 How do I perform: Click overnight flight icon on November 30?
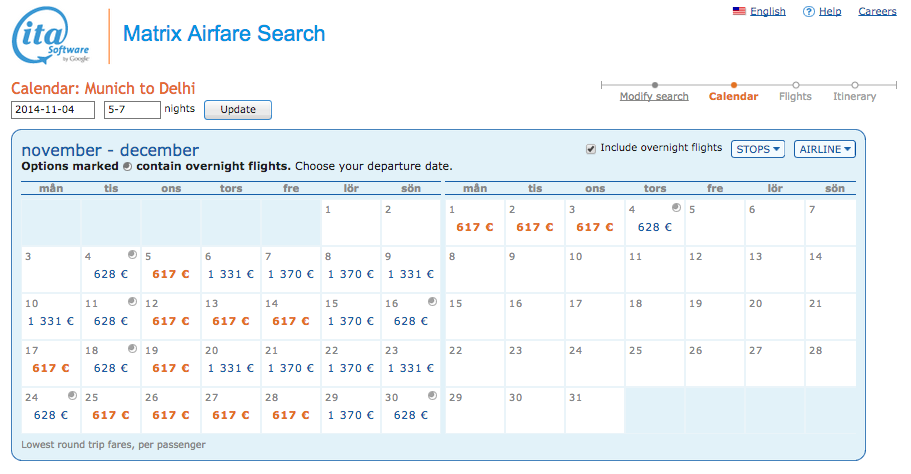[432, 394]
